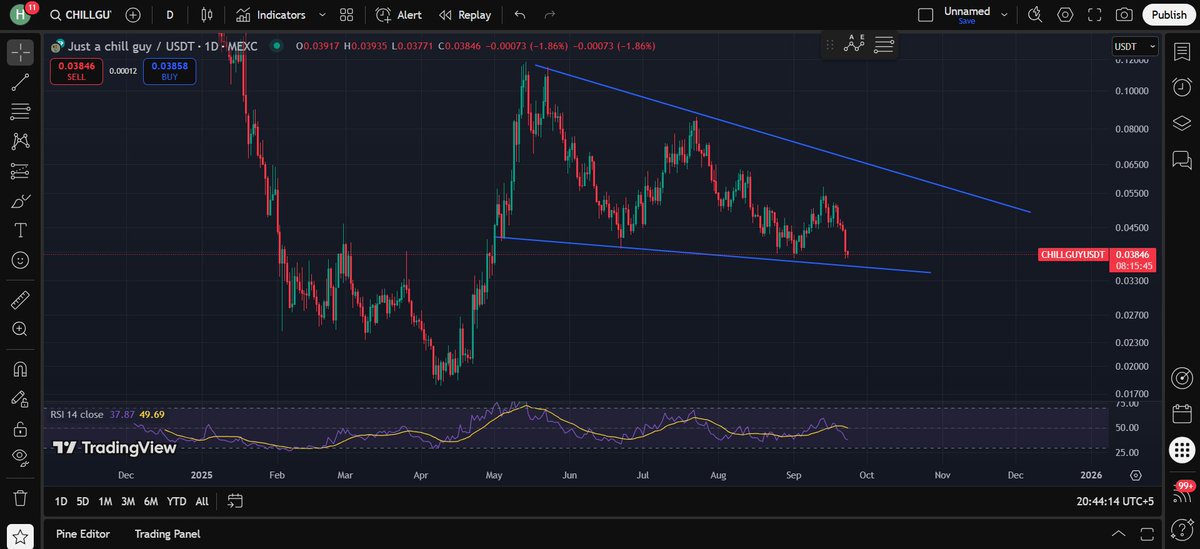Expand the Unnamed layout dropdown arrow
Viewport: 1200px width, 549px height.
pos(1006,15)
